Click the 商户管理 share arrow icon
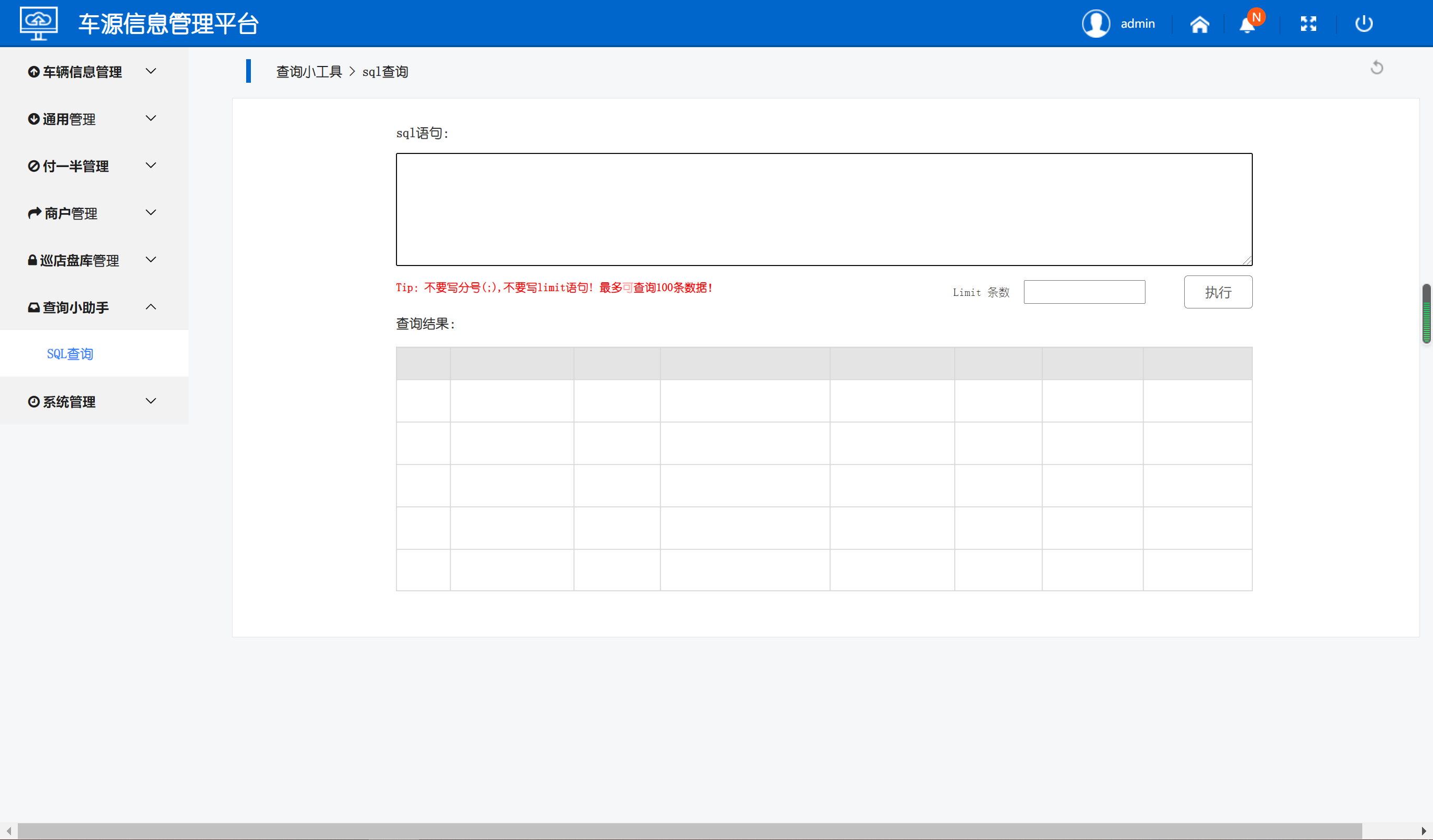1433x840 pixels. (35, 213)
